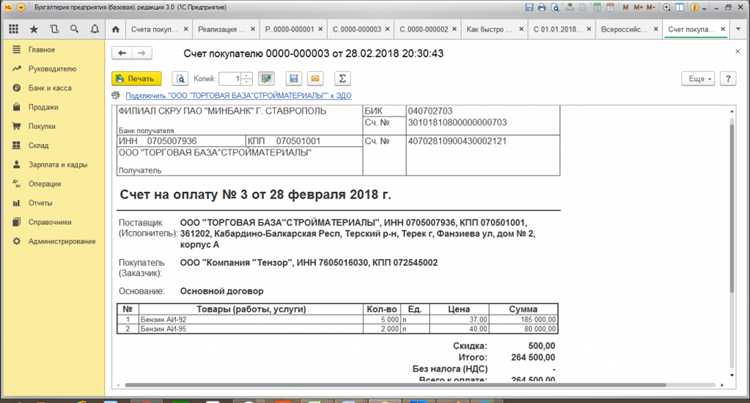Open the title bar app menu dropdown
The image size is (750, 403).
click(x=21, y=8)
